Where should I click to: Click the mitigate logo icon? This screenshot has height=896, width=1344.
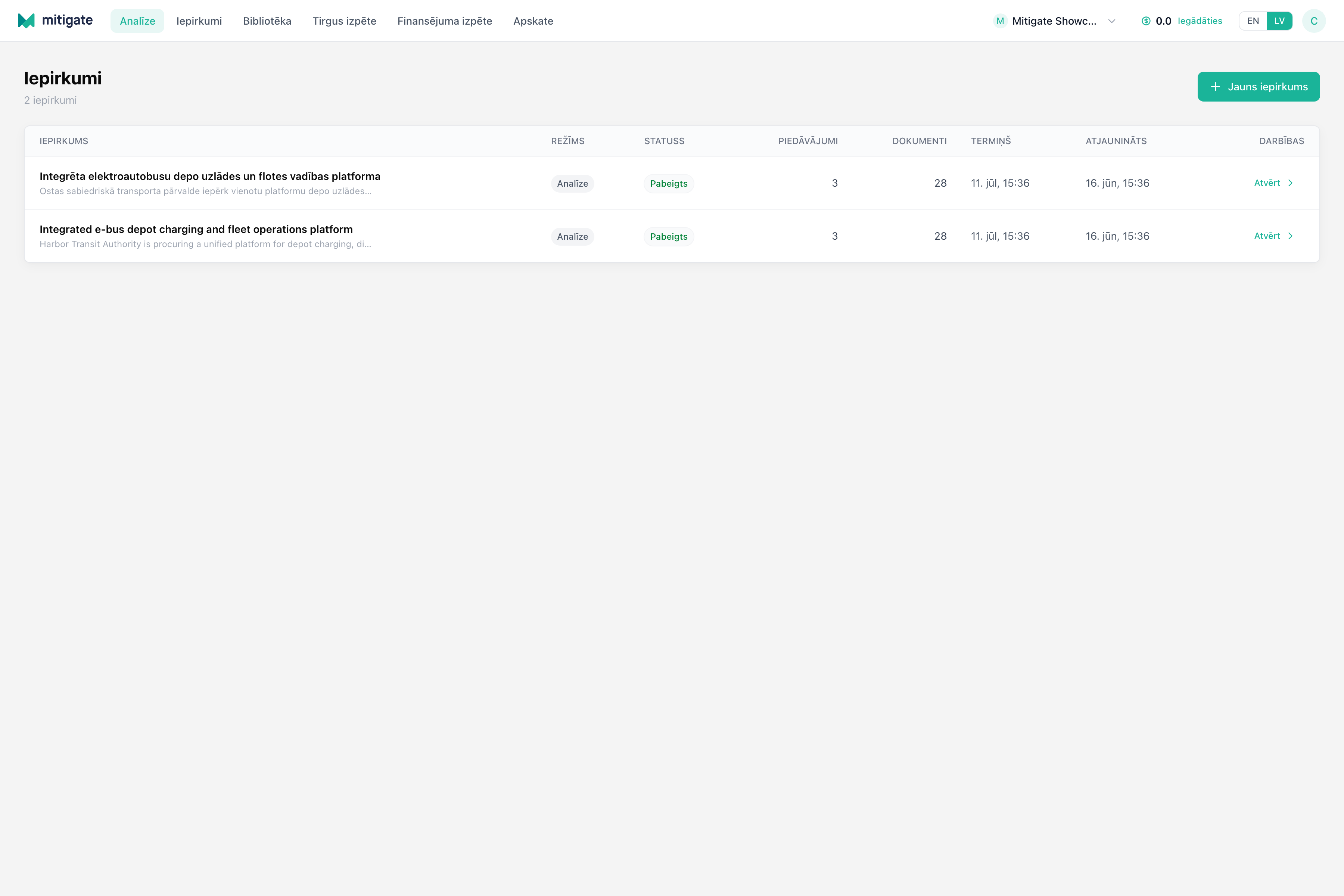(x=26, y=21)
